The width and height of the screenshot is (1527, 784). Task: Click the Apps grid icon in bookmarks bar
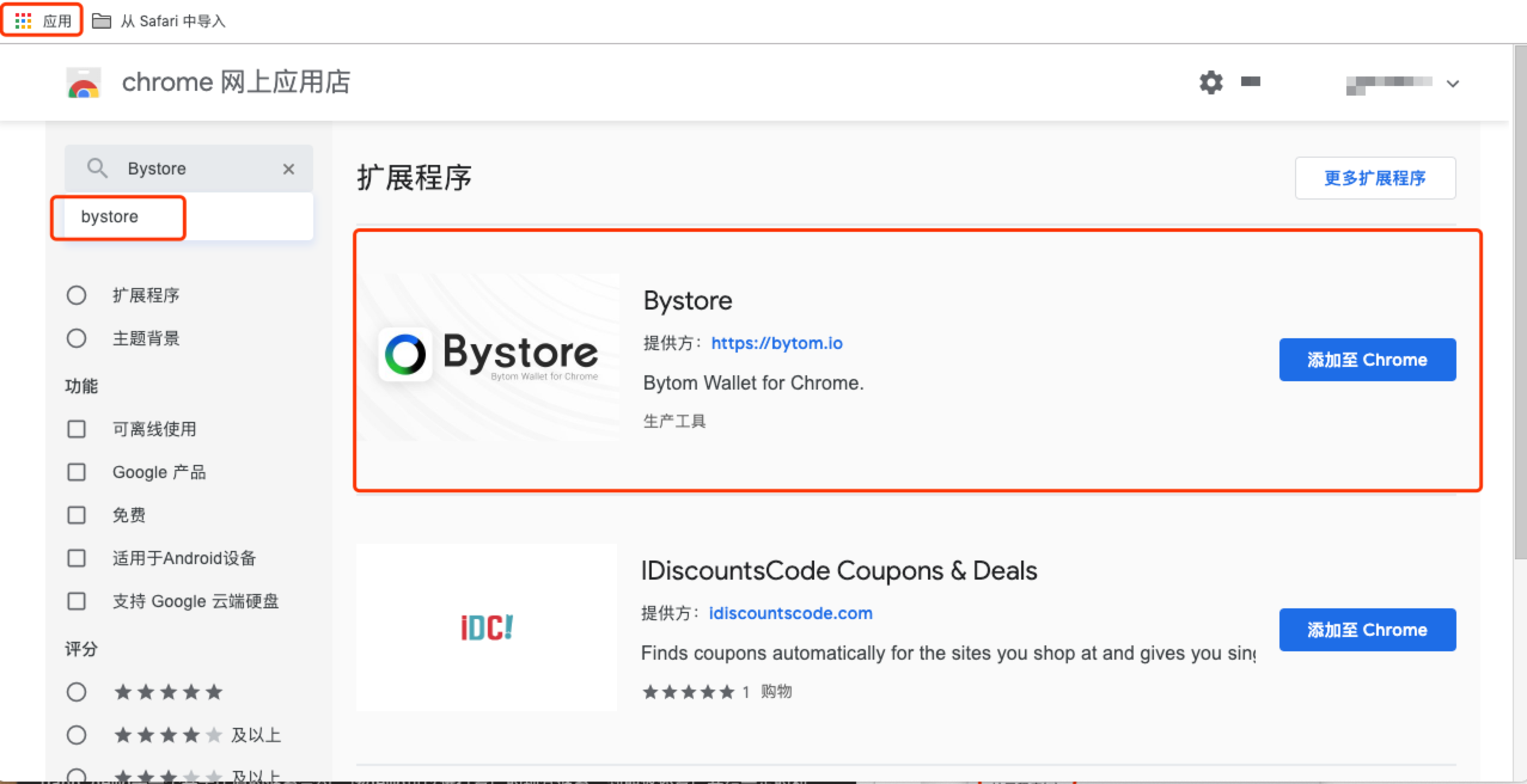23,21
